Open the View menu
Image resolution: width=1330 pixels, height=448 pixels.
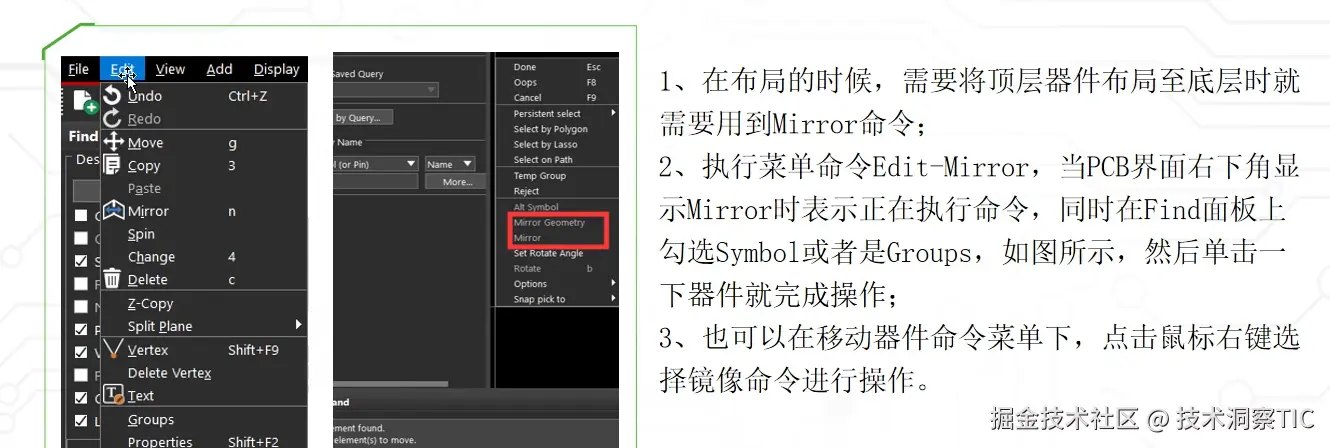[x=170, y=69]
